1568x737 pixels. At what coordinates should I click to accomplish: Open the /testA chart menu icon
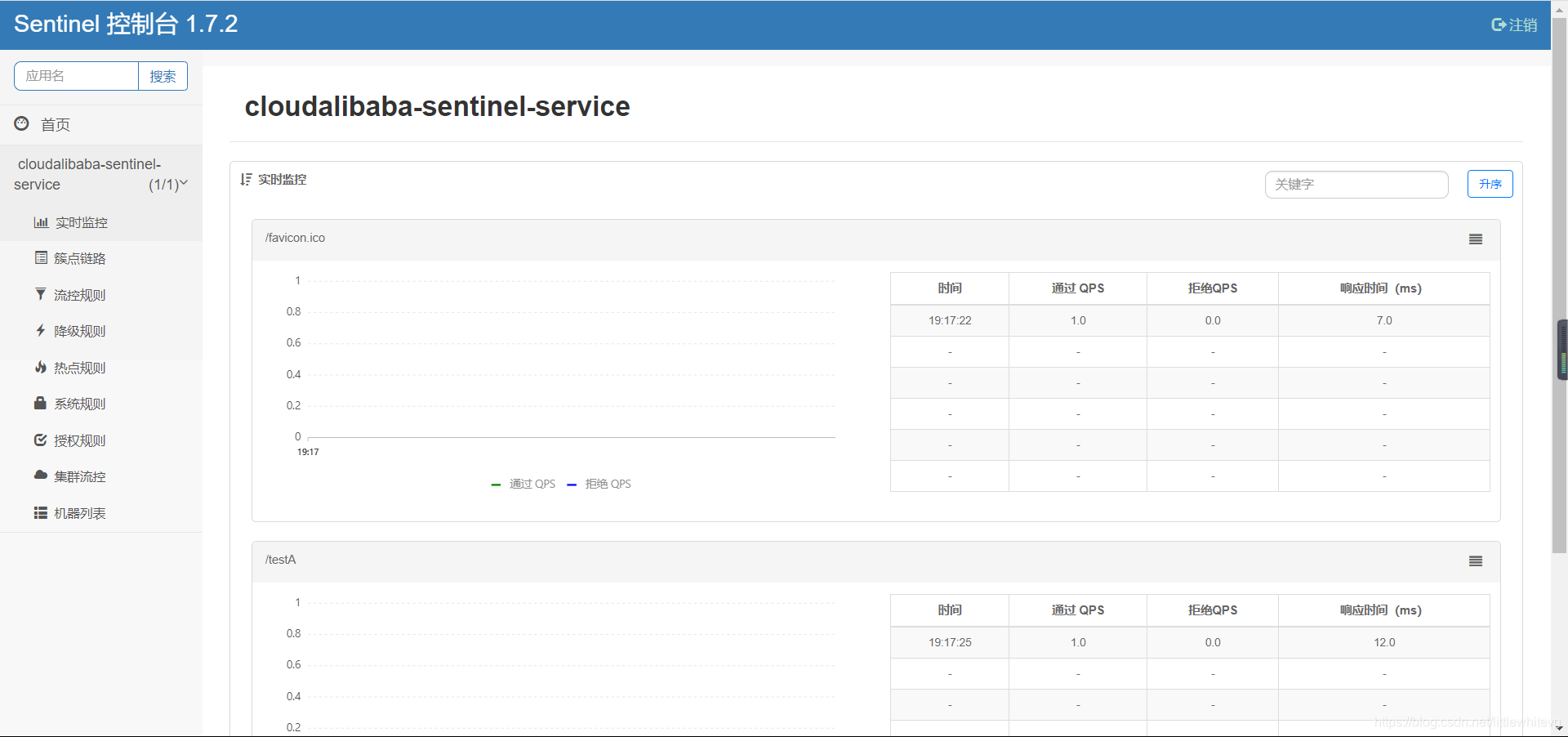pyautogui.click(x=1476, y=561)
